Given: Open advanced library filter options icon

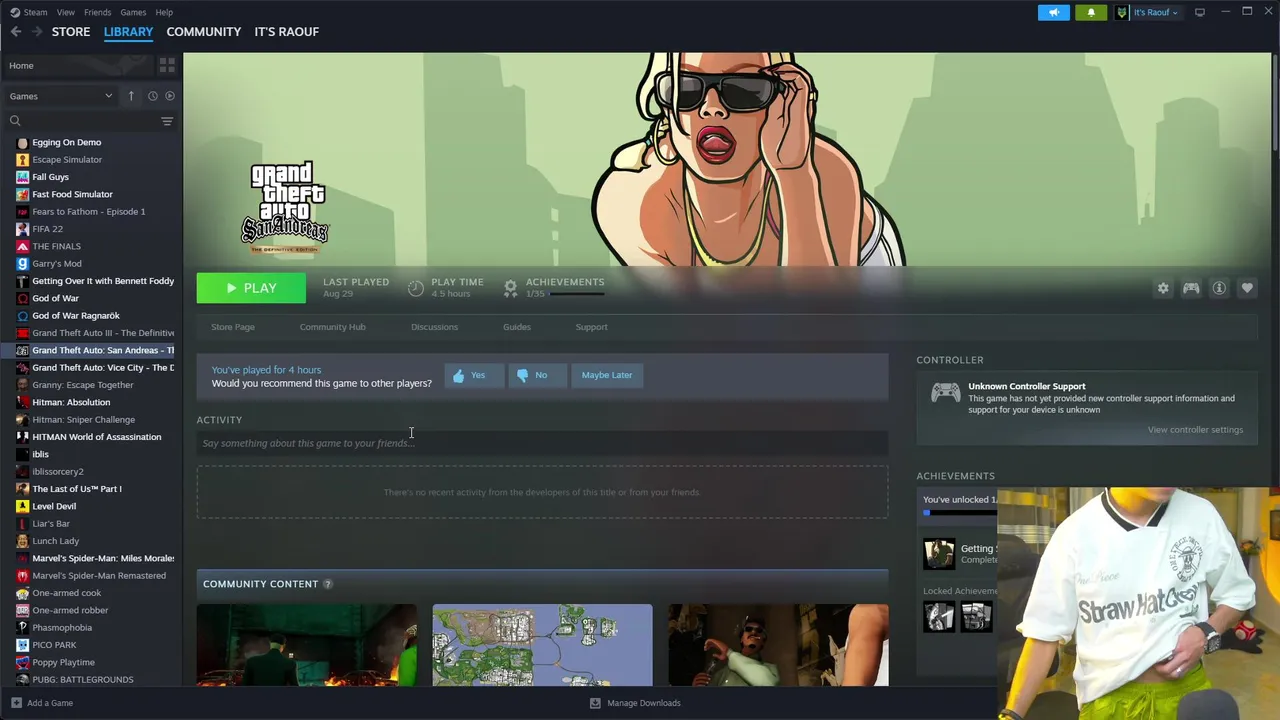Looking at the screenshot, I should click(167, 121).
